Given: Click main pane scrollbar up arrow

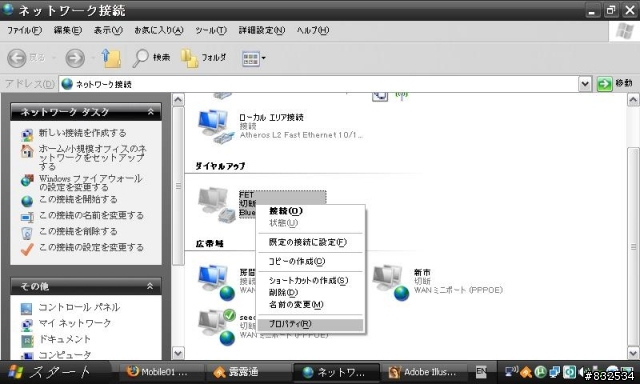Looking at the screenshot, I should coord(633,100).
